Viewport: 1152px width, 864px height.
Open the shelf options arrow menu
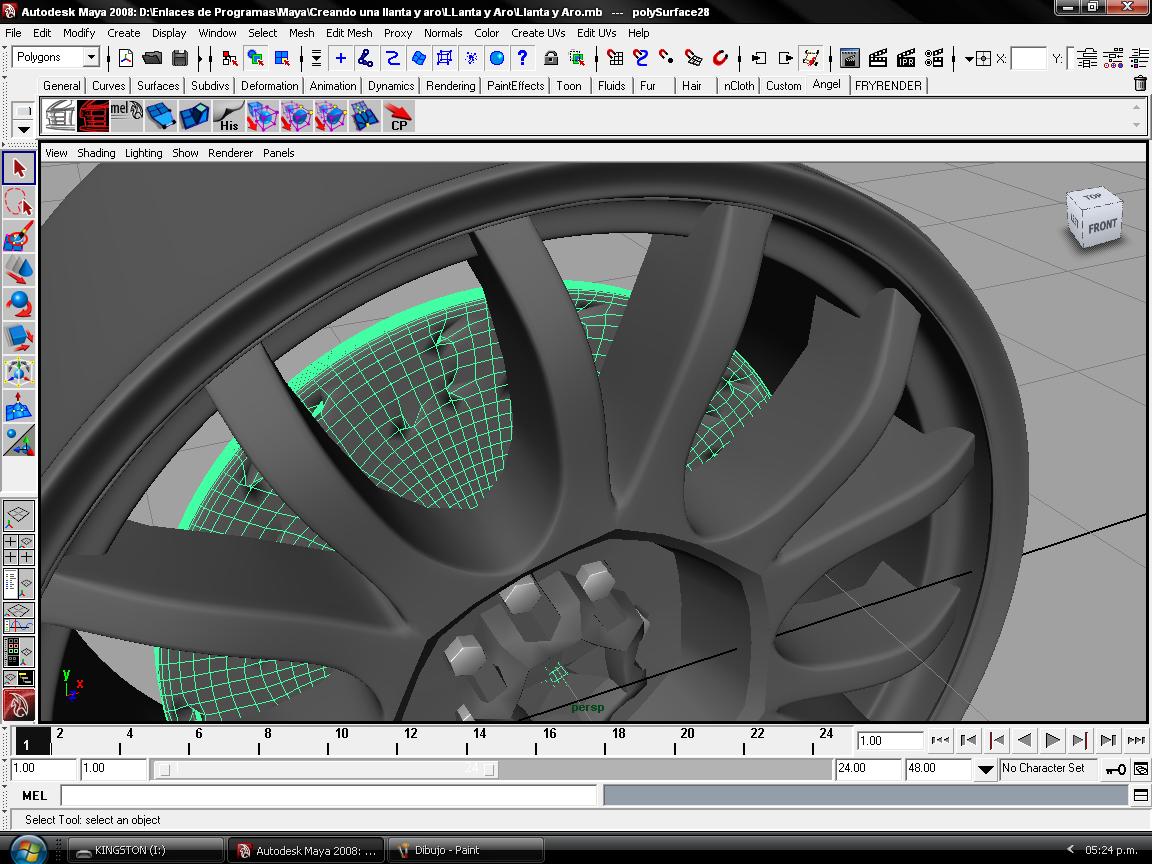click(24, 130)
